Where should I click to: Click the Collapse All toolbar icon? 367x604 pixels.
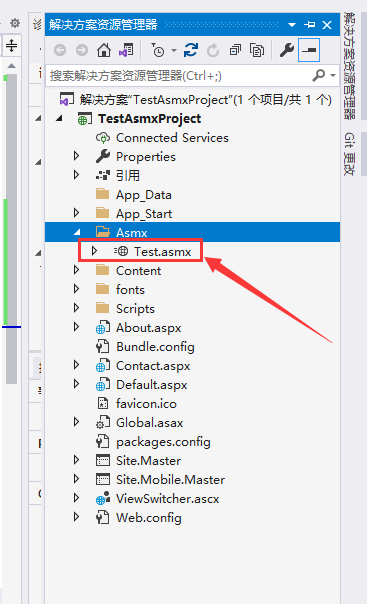point(235,50)
